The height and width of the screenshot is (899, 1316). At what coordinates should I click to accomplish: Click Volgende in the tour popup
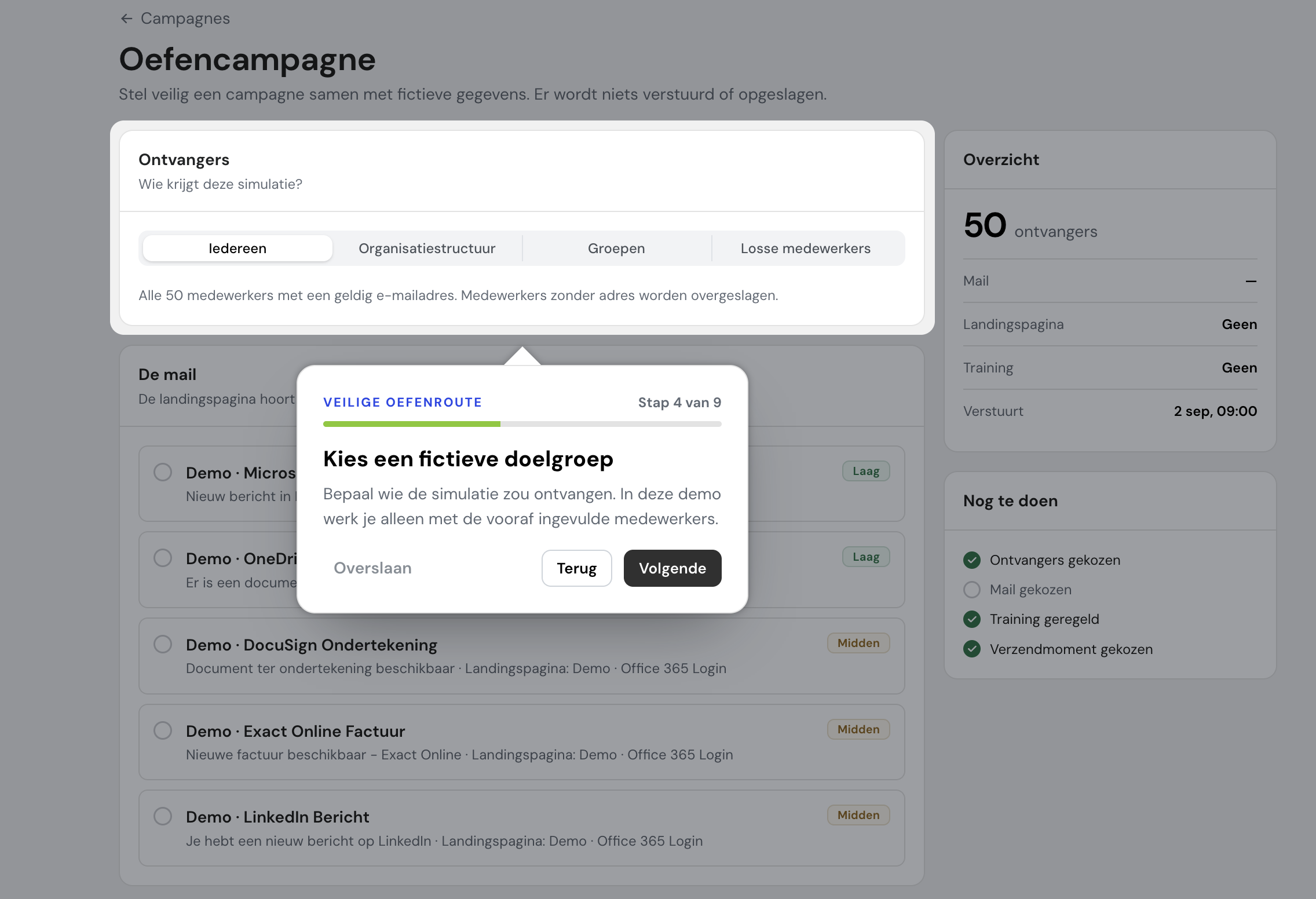tap(672, 568)
